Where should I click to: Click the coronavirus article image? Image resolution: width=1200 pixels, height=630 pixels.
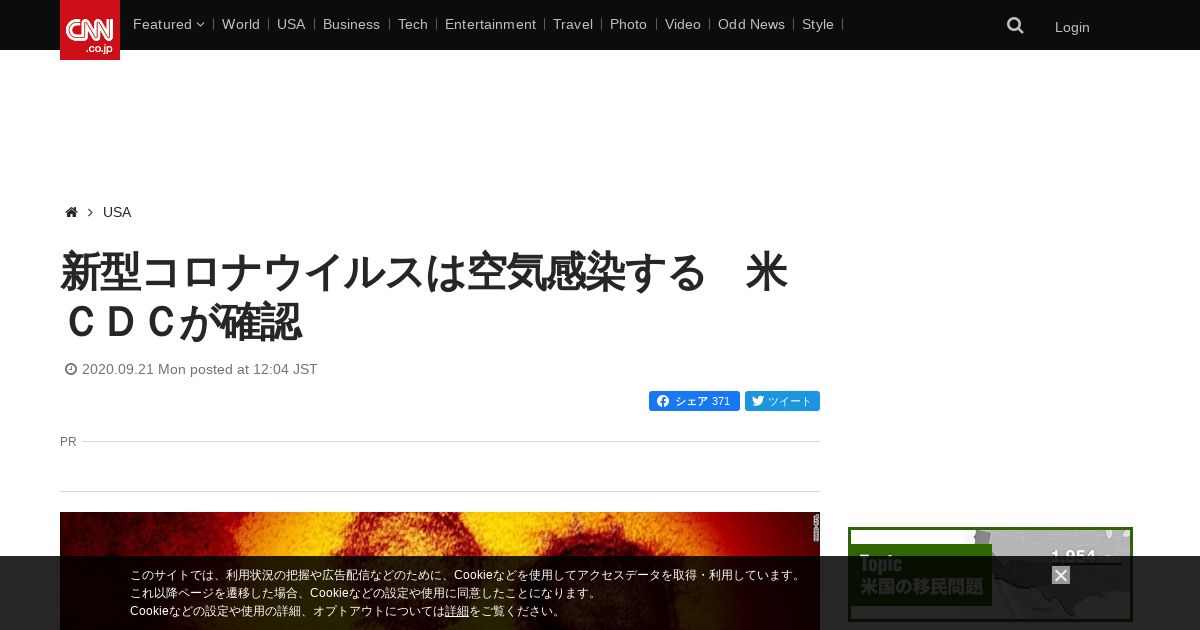tap(440, 571)
